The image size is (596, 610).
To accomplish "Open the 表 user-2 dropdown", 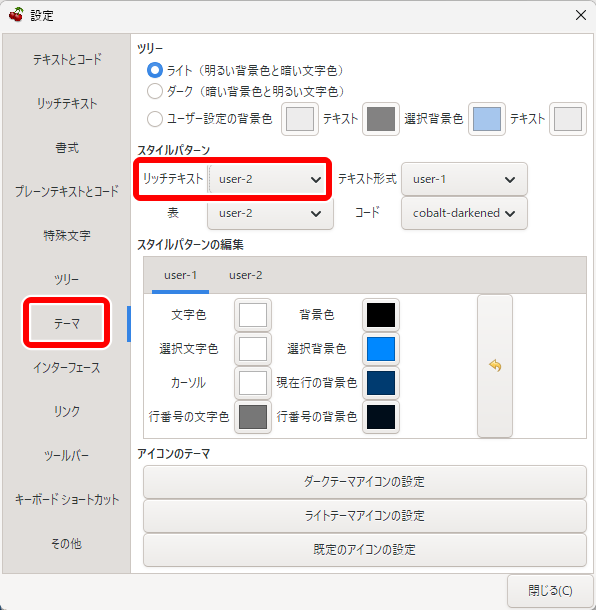I will (x=270, y=213).
